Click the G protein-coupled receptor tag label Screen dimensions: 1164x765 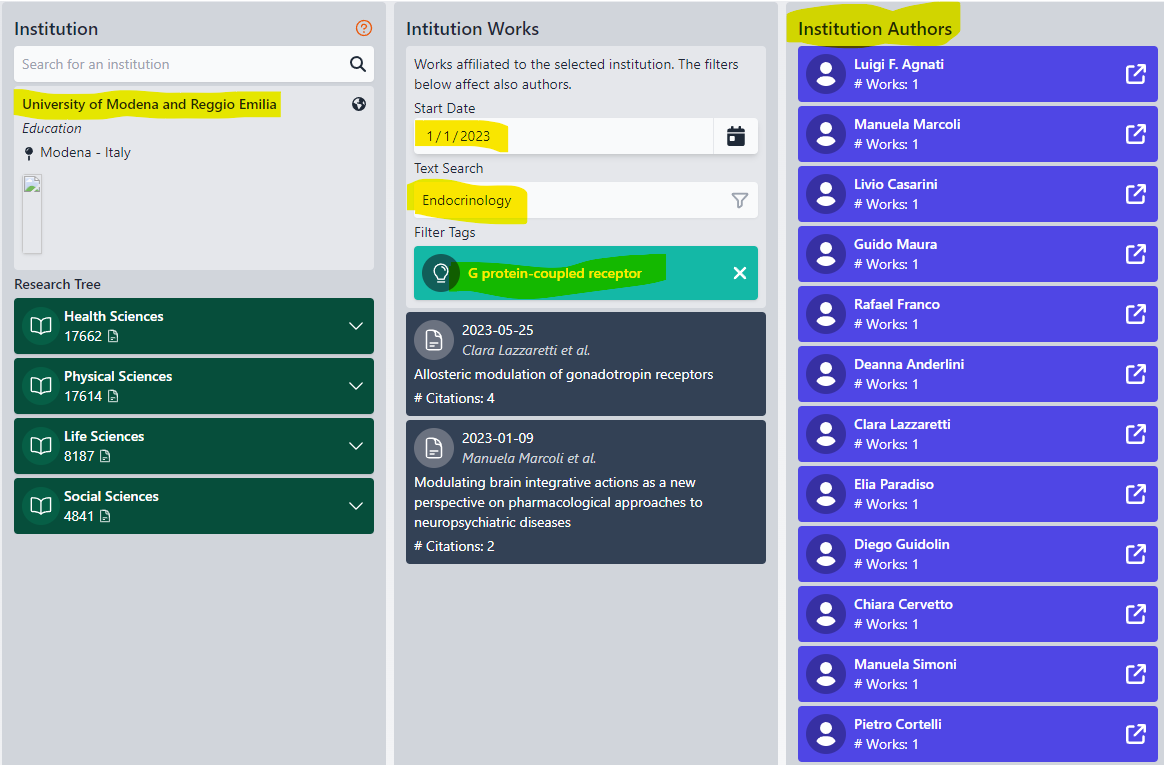(555, 274)
